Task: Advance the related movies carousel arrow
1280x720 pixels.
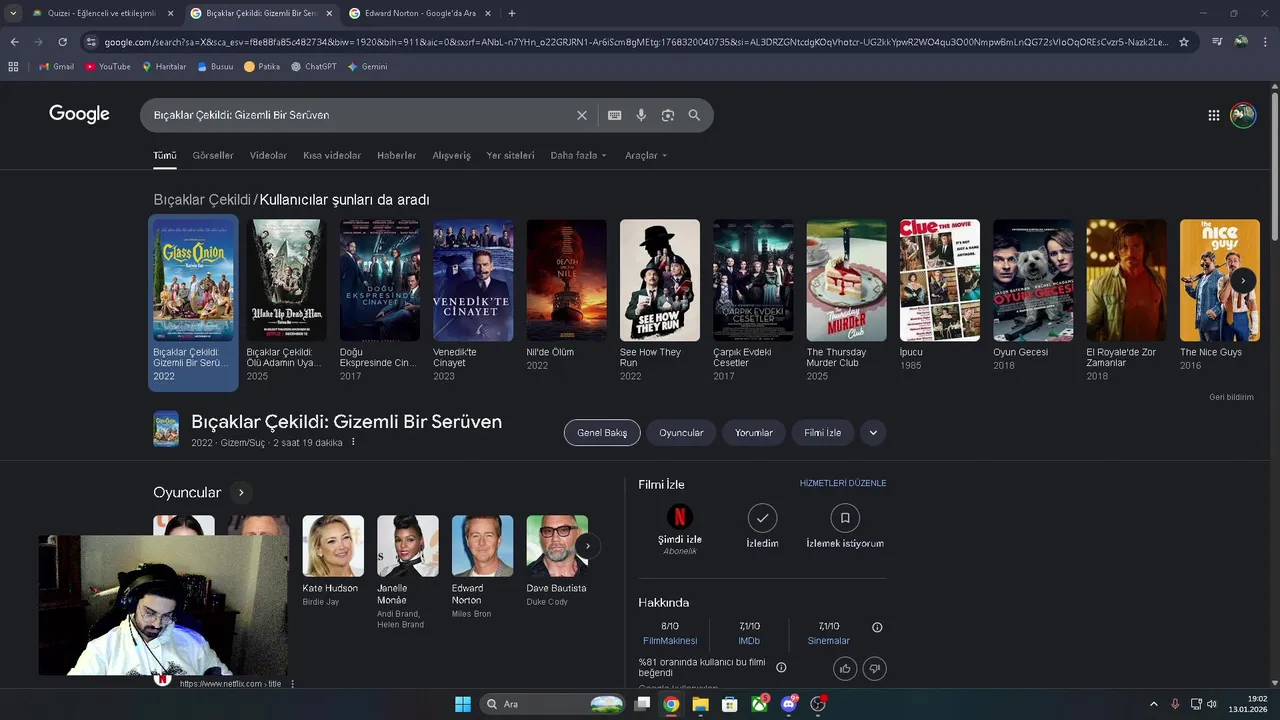Action: point(1243,281)
